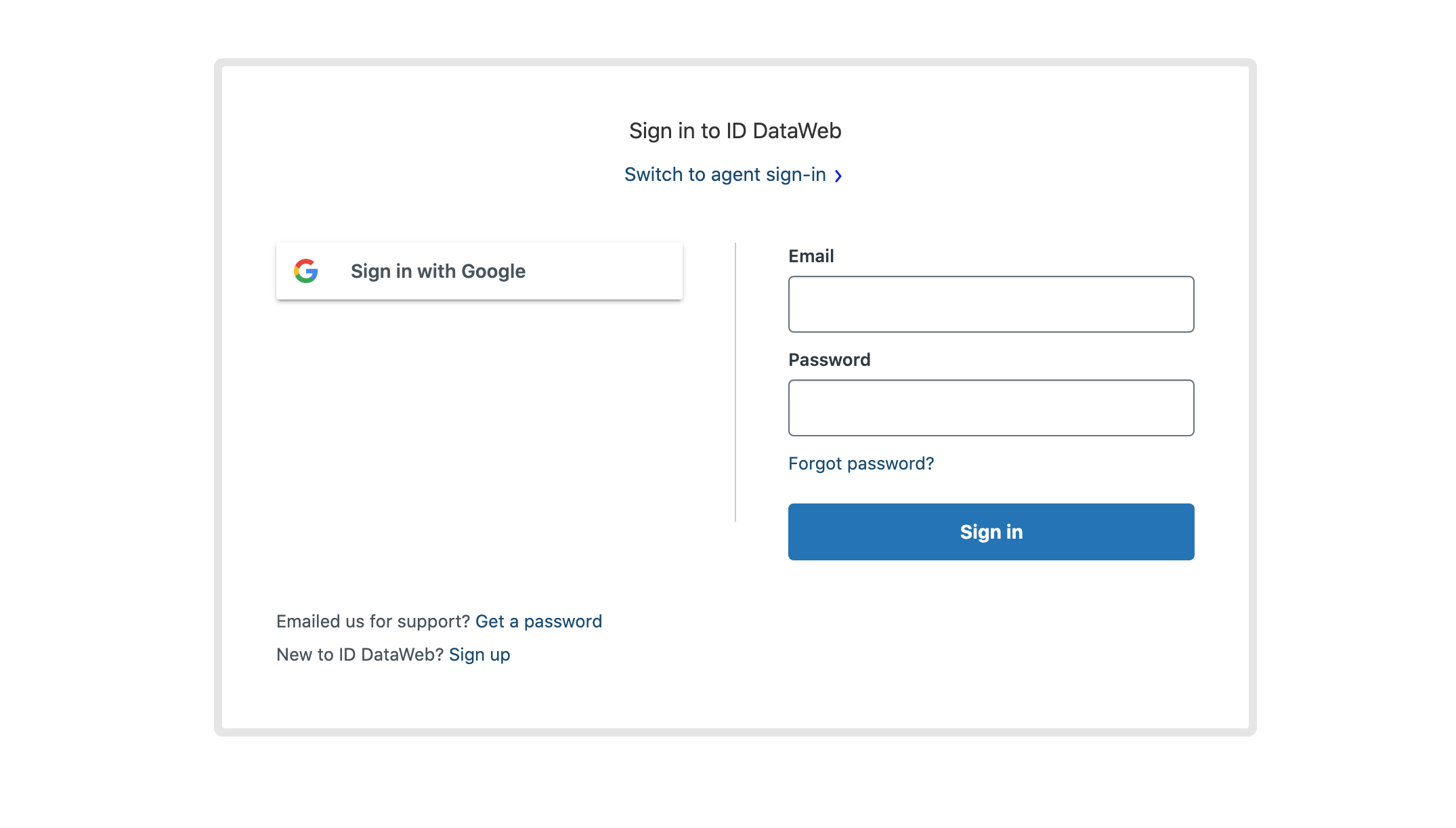
Task: Click the Password field label
Action: point(830,360)
